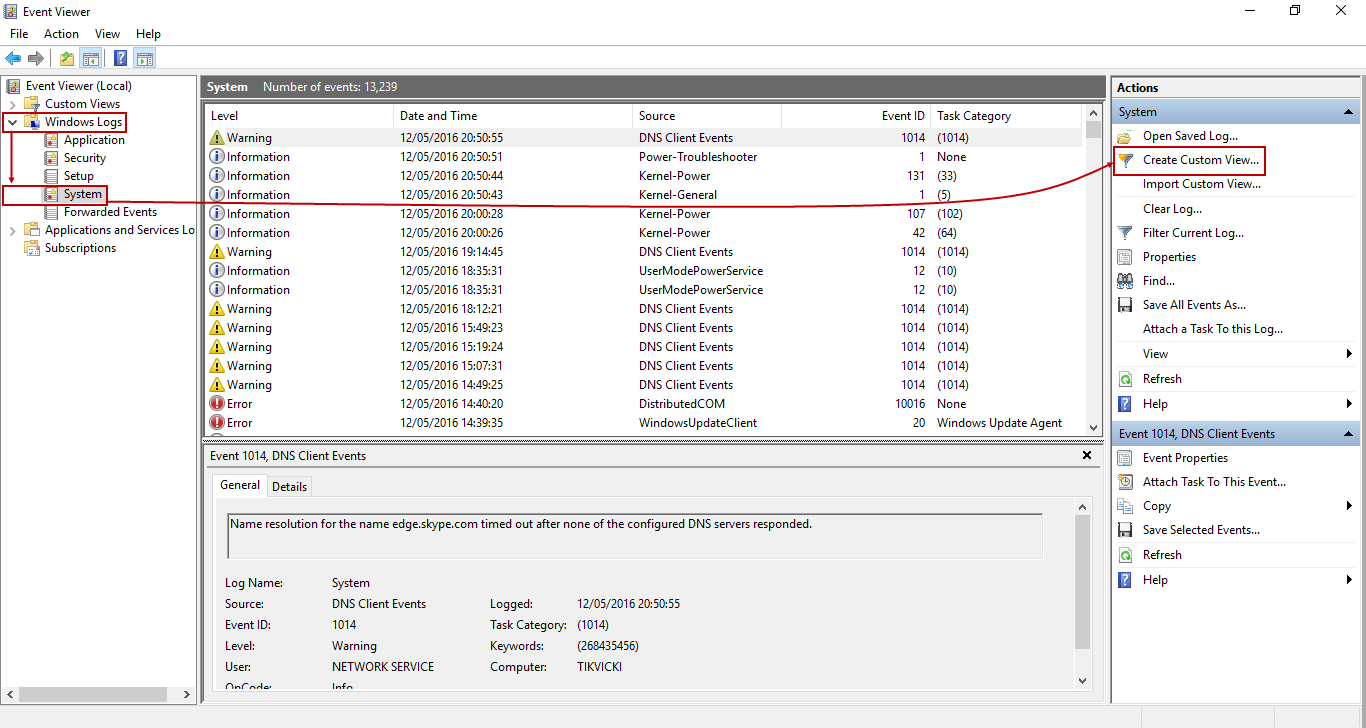Screen dimensions: 1366x728
Task: Open the Help menu in the menu bar
Action: coord(148,34)
